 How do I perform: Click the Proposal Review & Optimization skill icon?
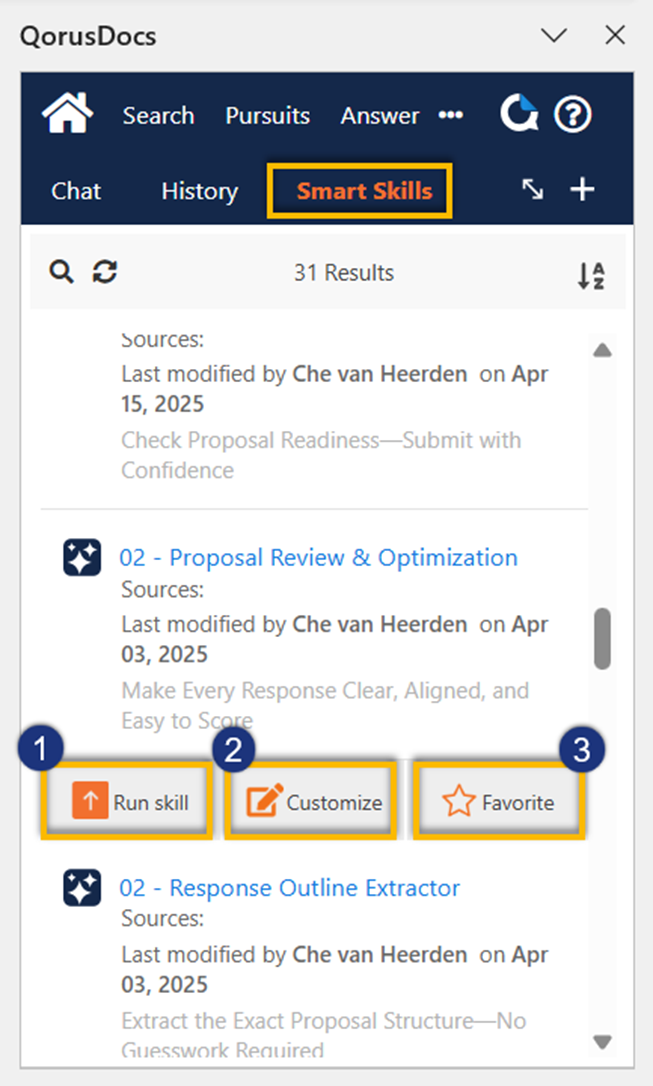tap(82, 558)
